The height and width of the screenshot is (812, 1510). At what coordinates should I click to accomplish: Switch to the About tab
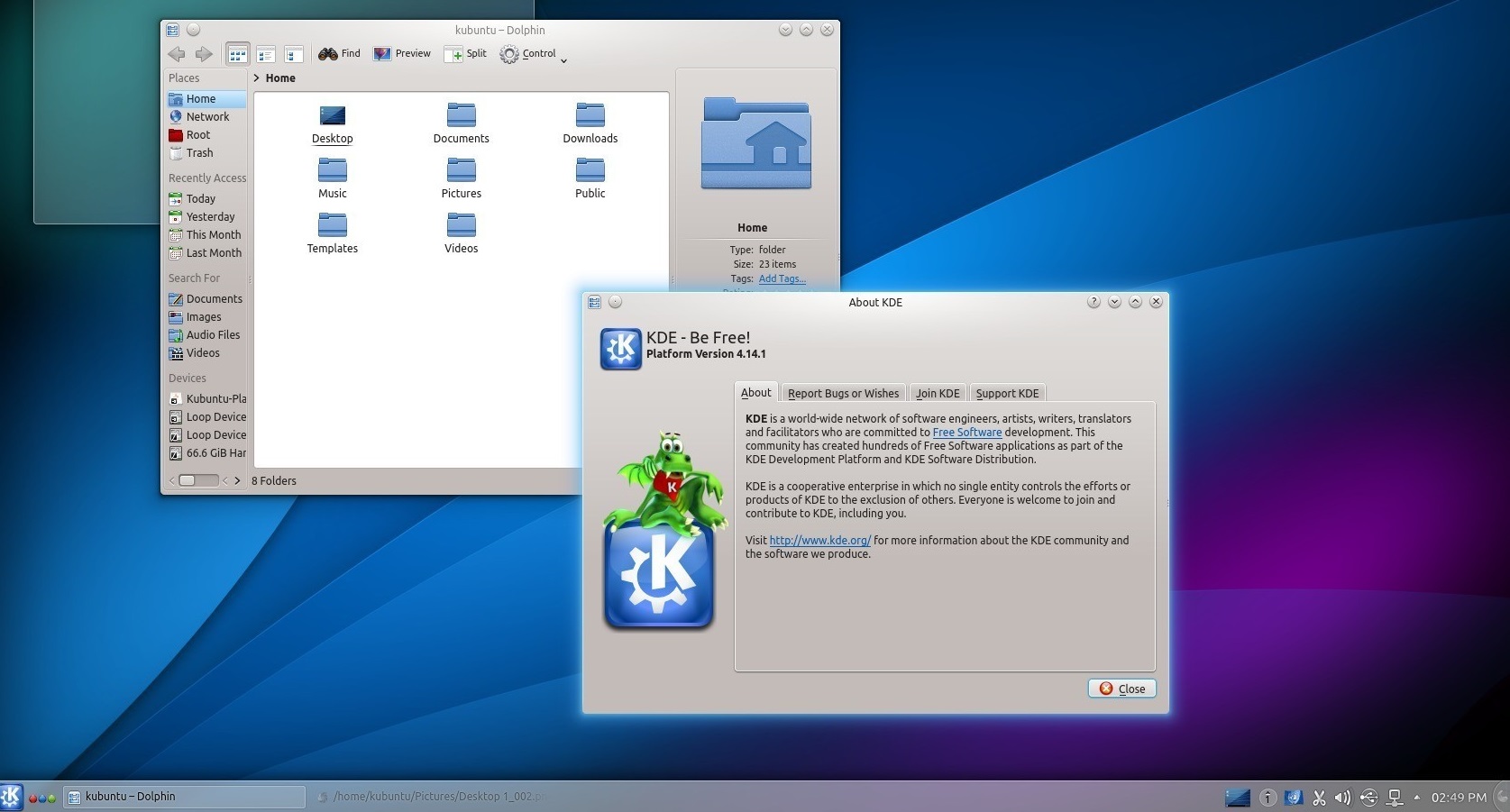pos(755,393)
